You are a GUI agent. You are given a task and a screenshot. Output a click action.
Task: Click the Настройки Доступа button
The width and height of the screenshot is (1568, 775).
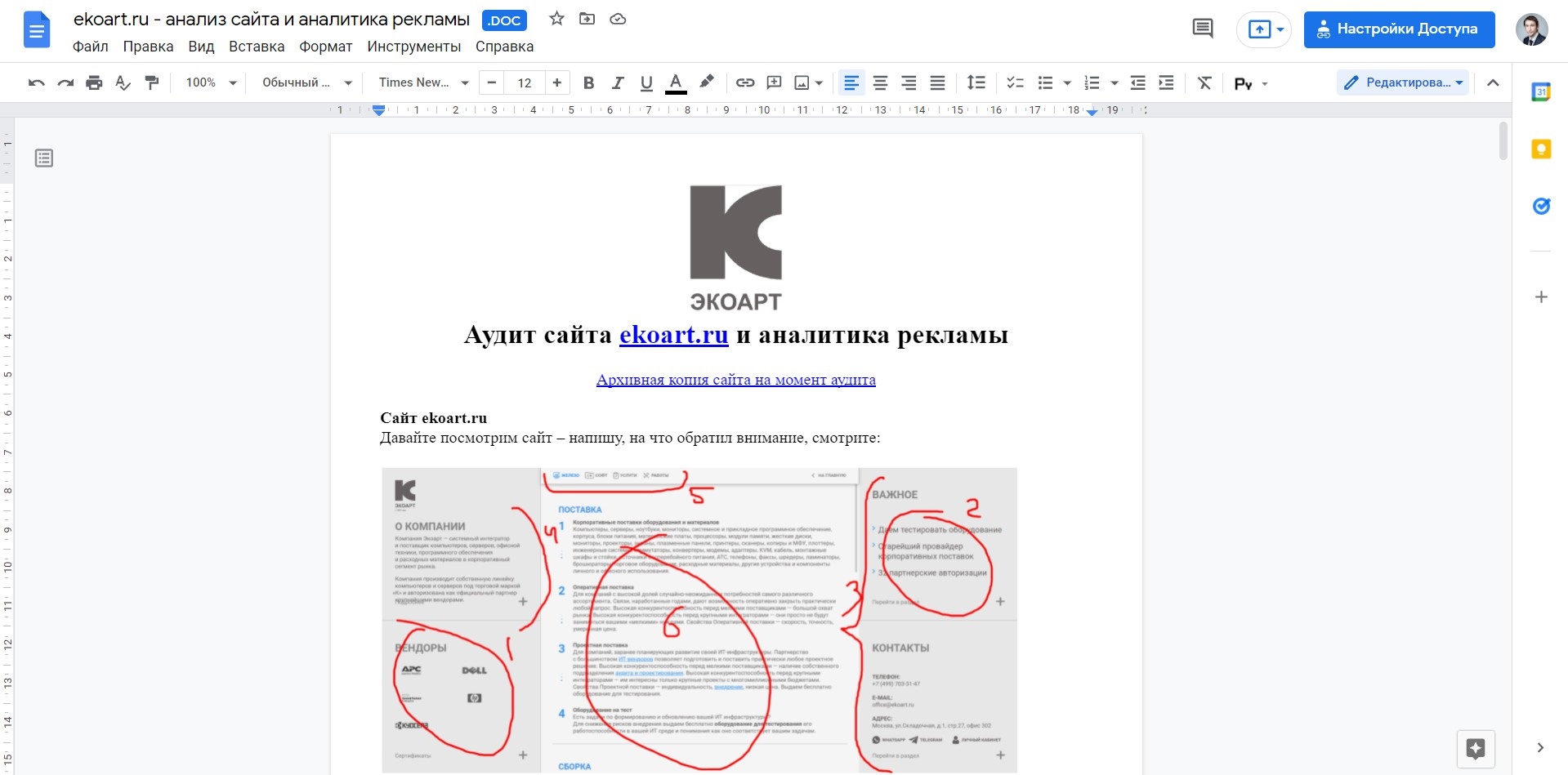click(x=1399, y=29)
